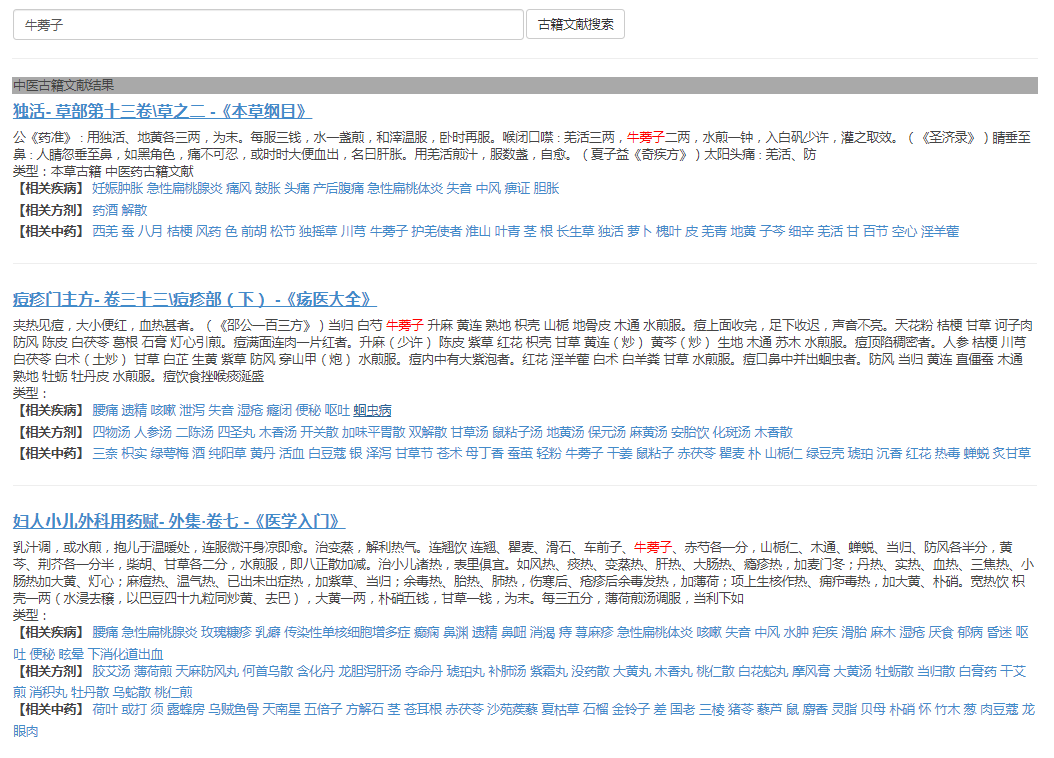Screen dimensions: 1054x758
Task: Open the 安胎饮 formula link
Action: point(690,432)
